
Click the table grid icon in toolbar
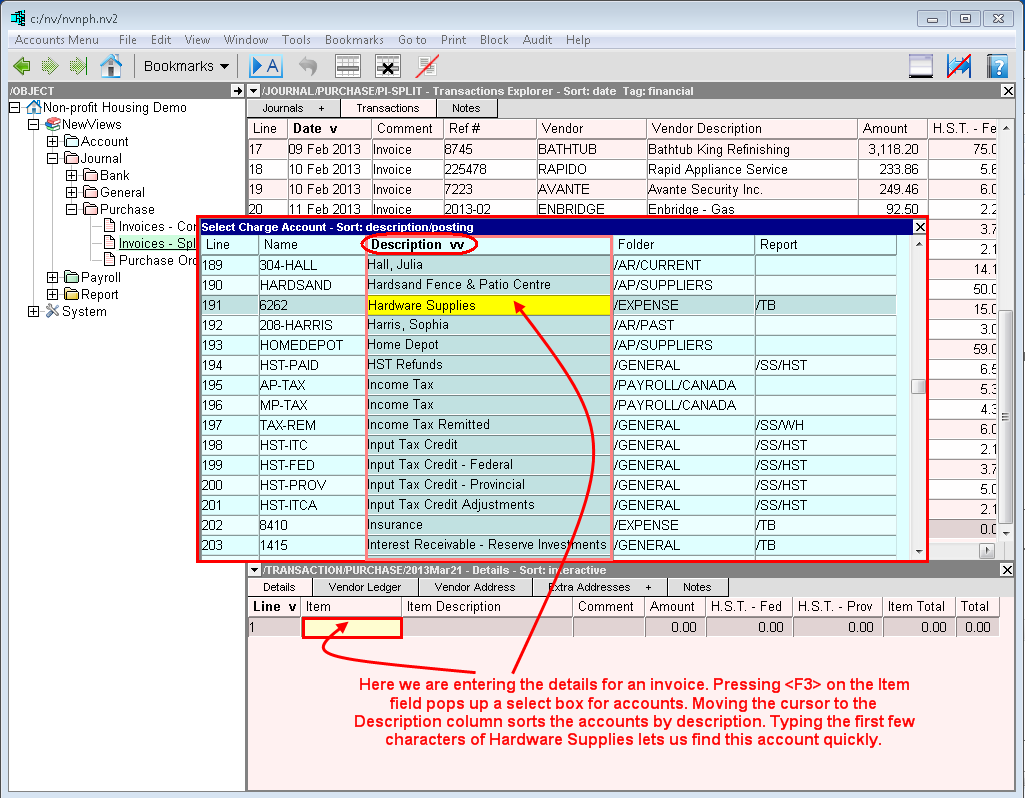tap(347, 67)
